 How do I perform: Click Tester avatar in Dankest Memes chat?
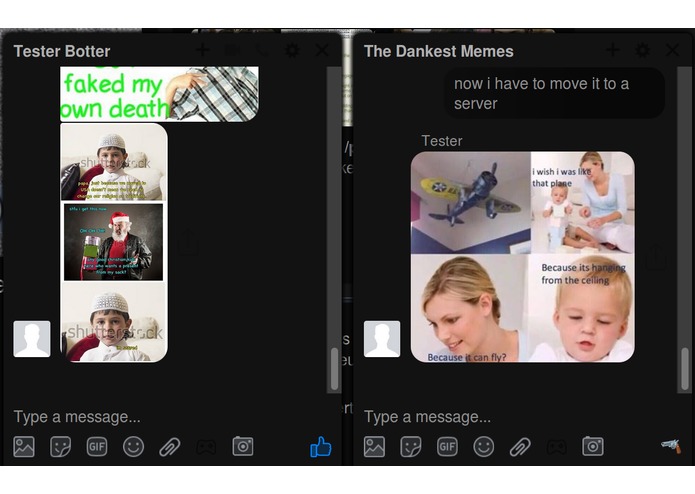[382, 339]
